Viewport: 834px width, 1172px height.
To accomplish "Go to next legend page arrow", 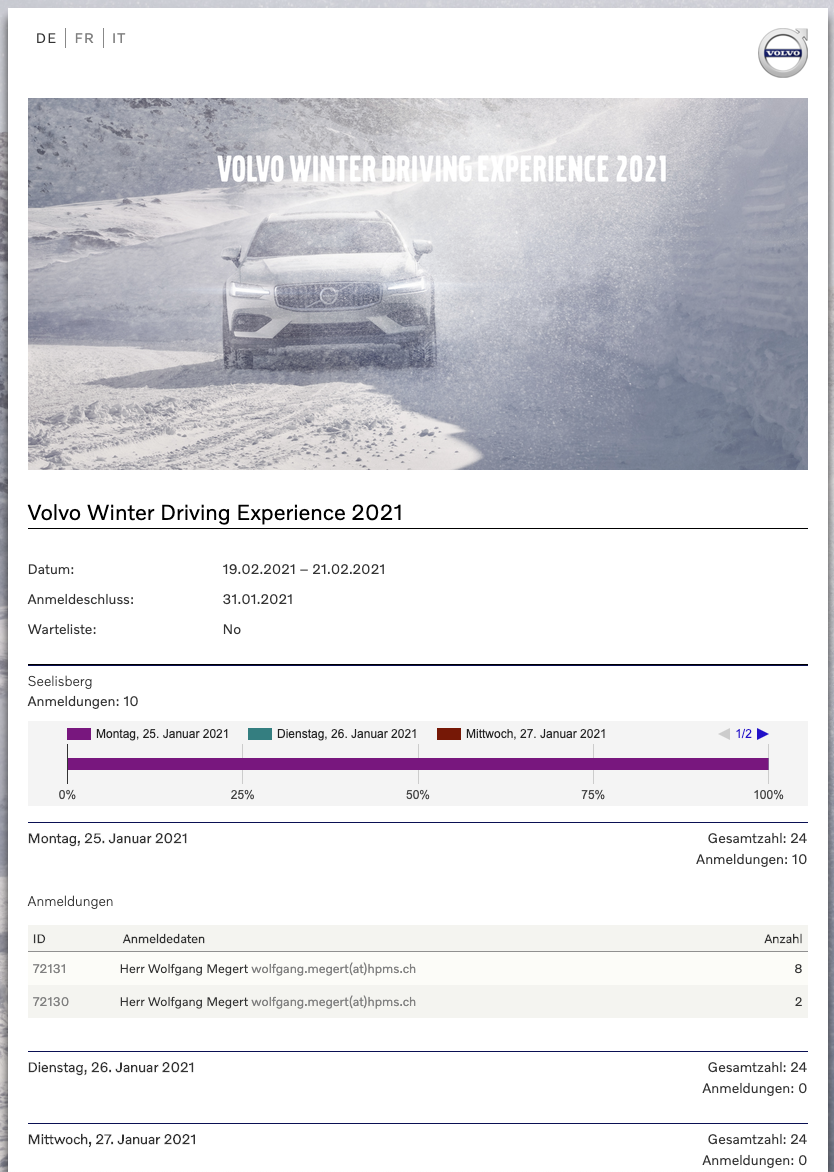I will pos(762,734).
